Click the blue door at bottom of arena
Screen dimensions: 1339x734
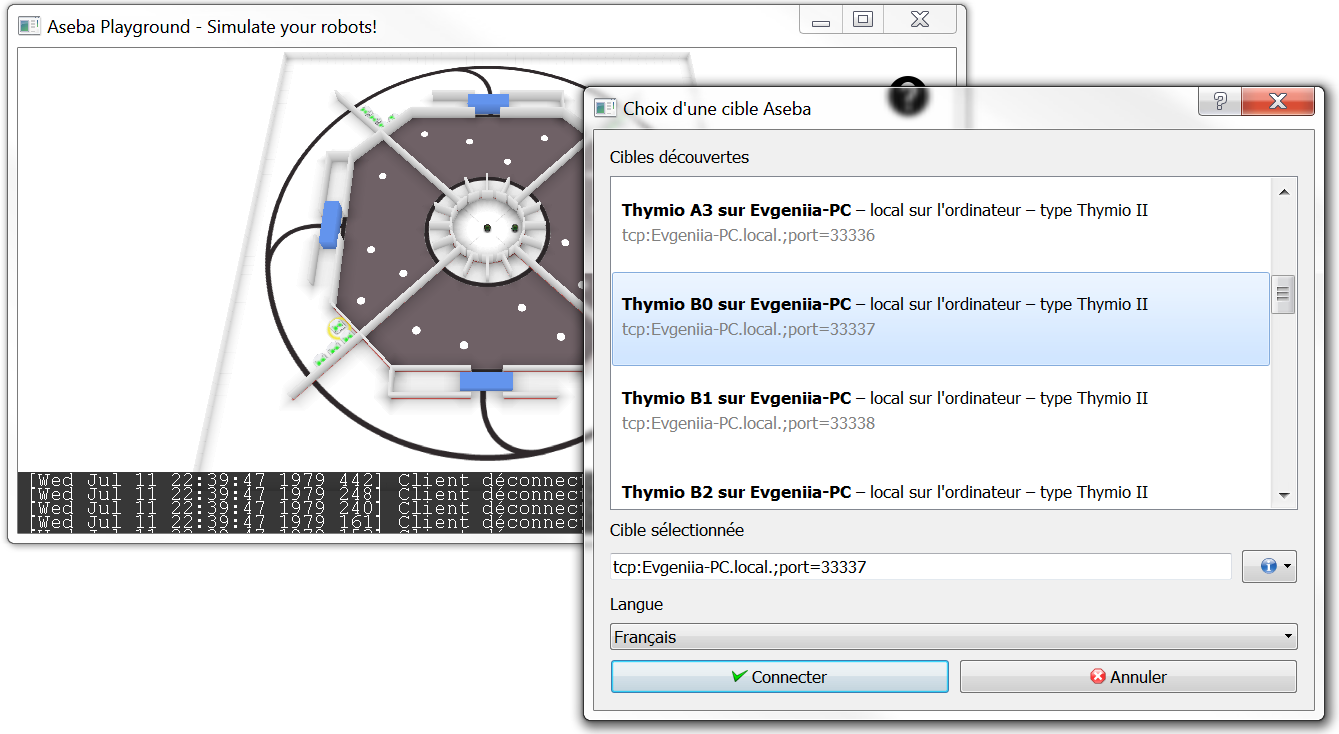[486, 380]
